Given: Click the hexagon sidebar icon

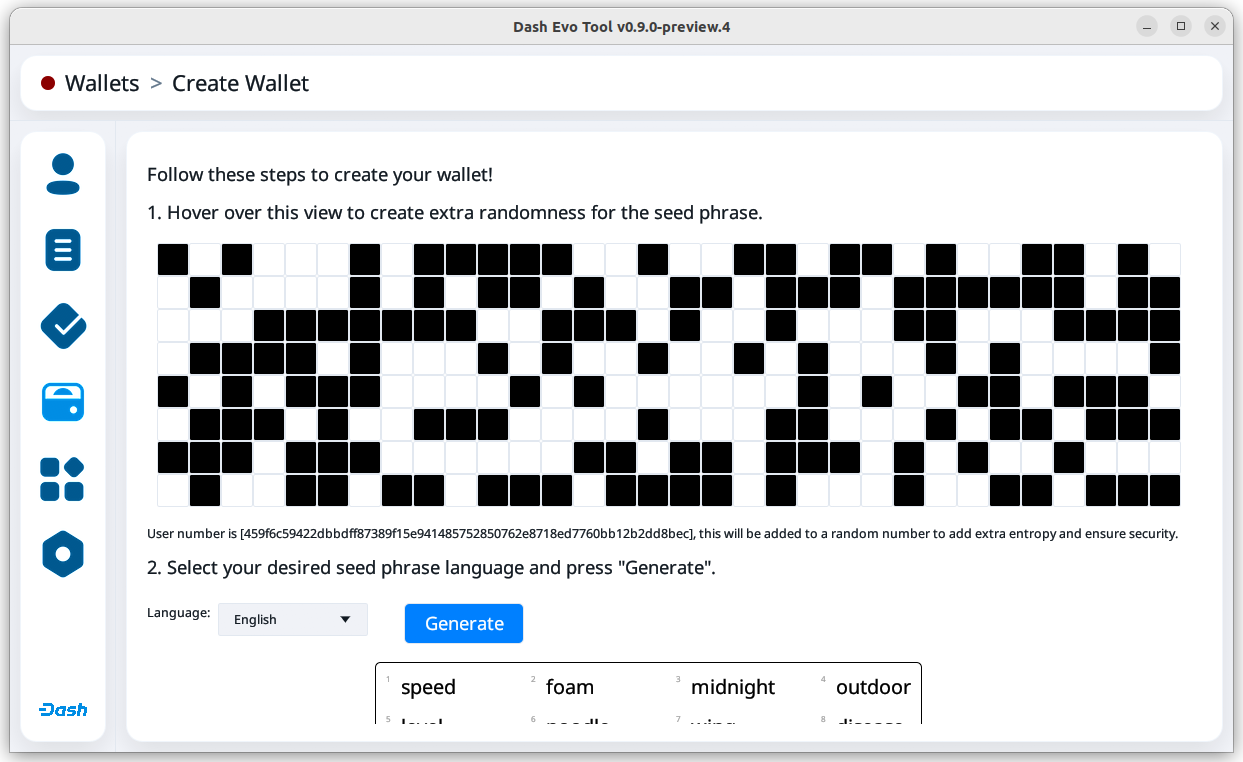Looking at the screenshot, I should pos(63,554).
